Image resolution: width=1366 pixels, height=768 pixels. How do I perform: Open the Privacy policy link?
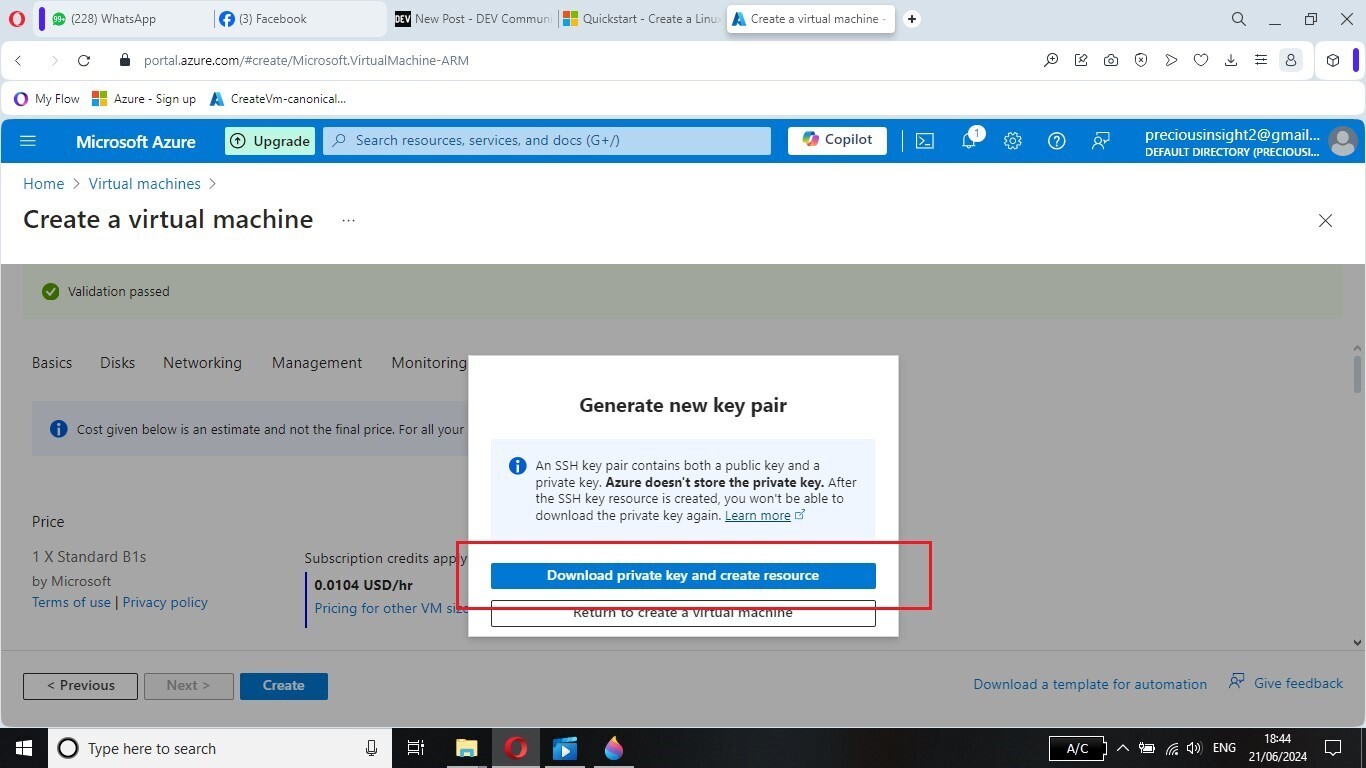[x=165, y=602]
